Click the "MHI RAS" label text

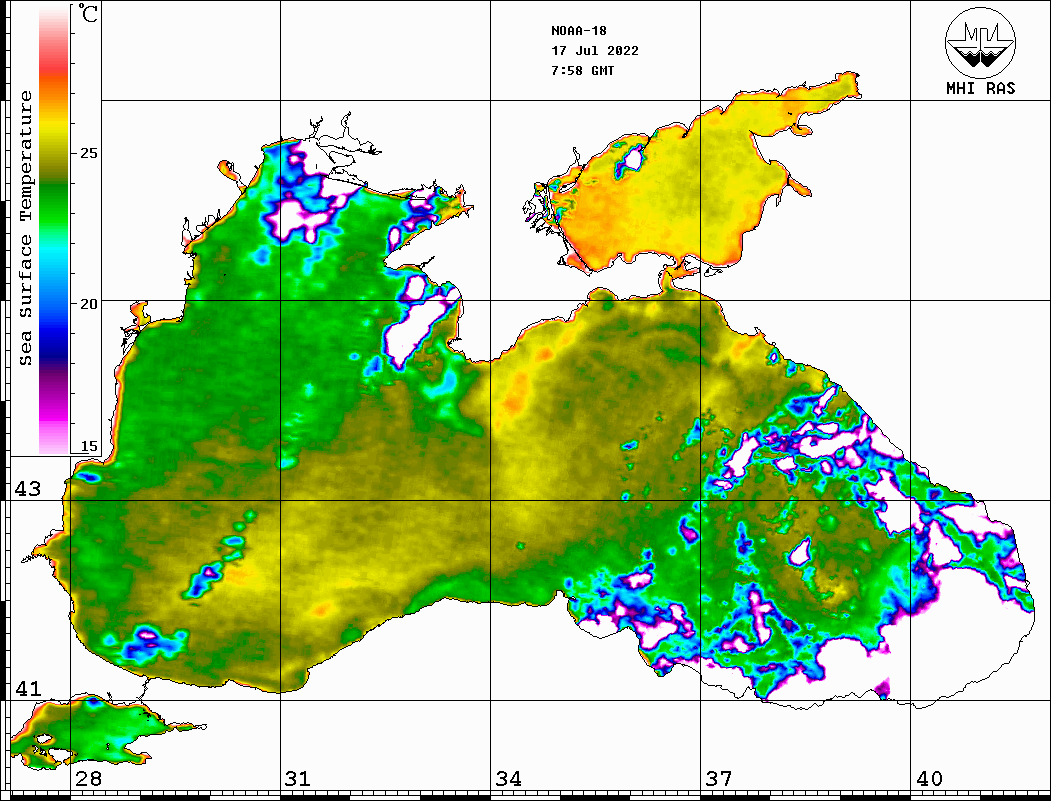coord(980,88)
